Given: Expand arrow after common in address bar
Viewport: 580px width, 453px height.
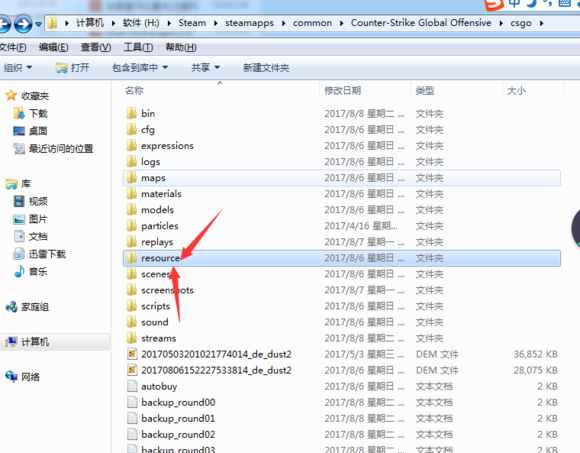Looking at the screenshot, I should coord(341,23).
